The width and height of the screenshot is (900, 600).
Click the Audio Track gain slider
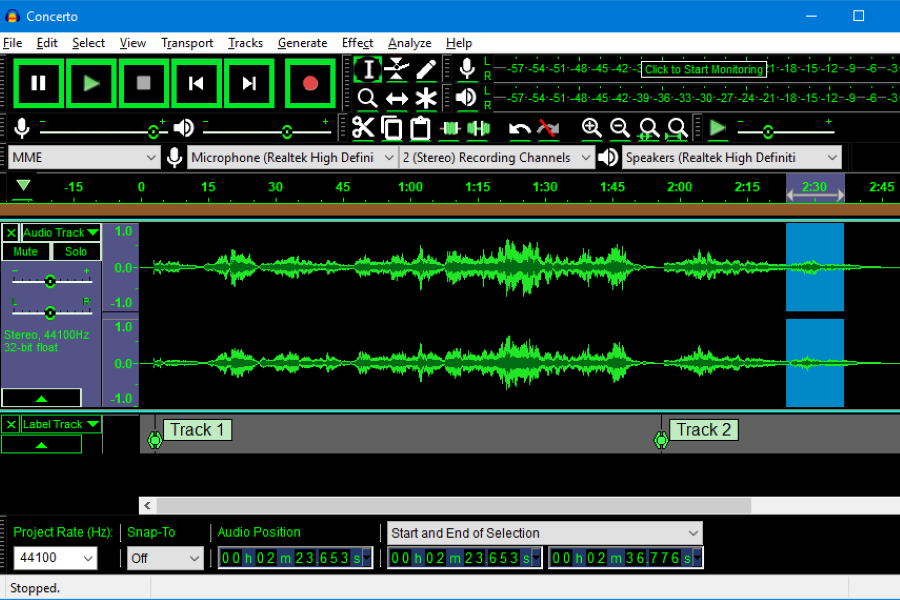coord(52,281)
